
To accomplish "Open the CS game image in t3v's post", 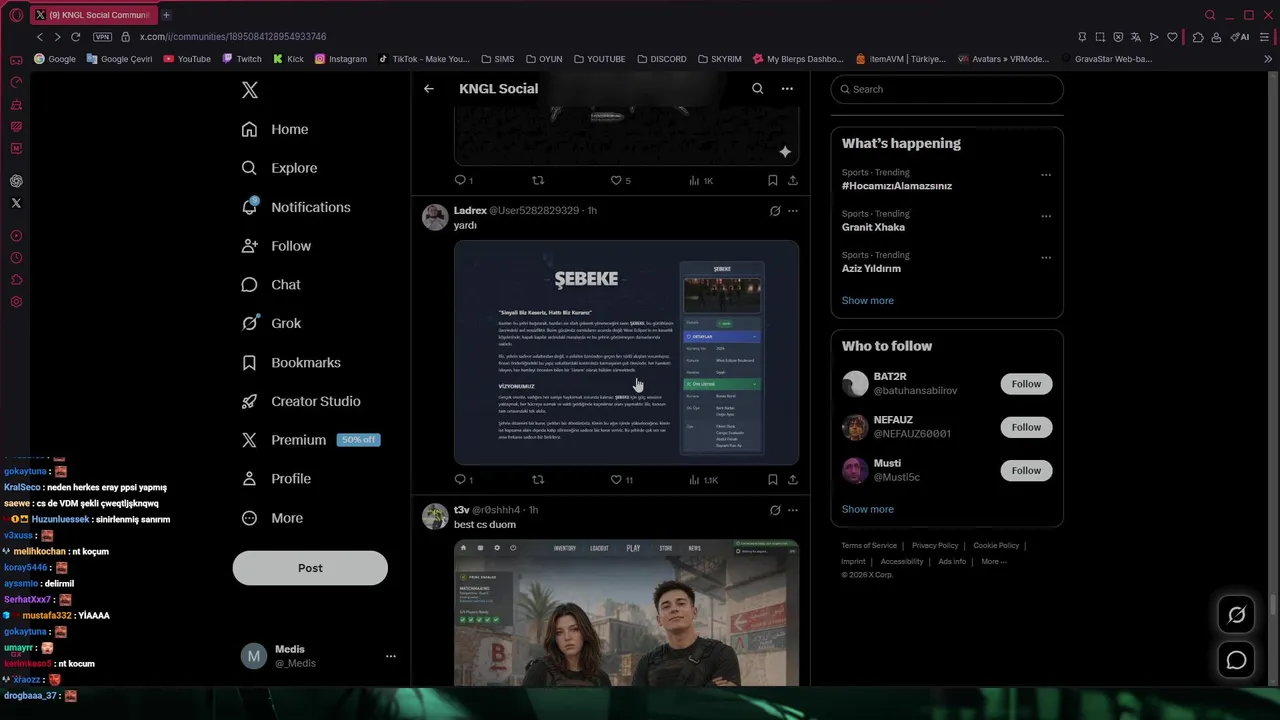I will click(626, 613).
